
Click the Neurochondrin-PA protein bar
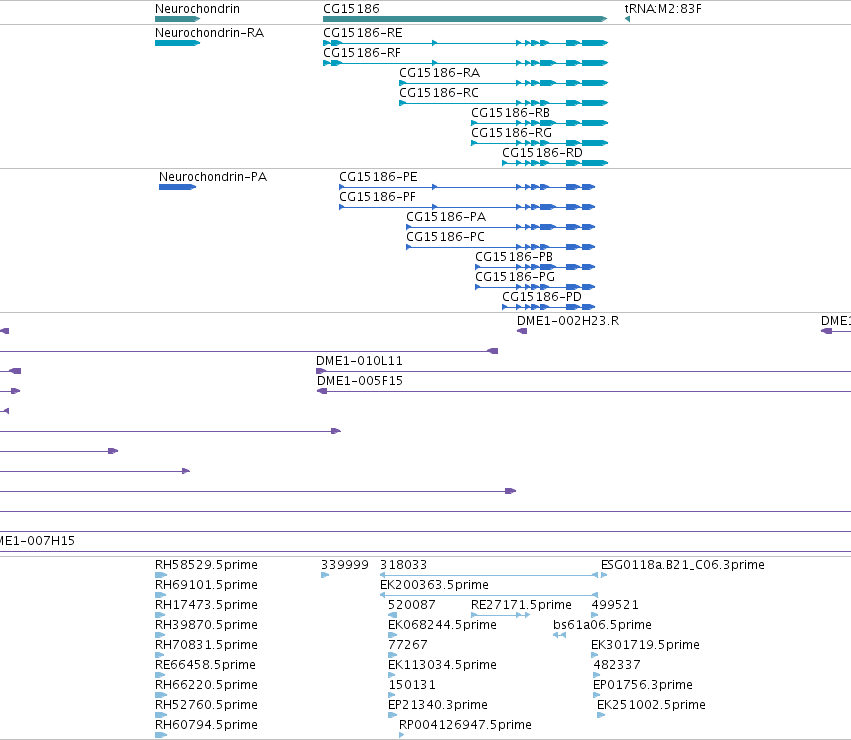[x=177, y=187]
